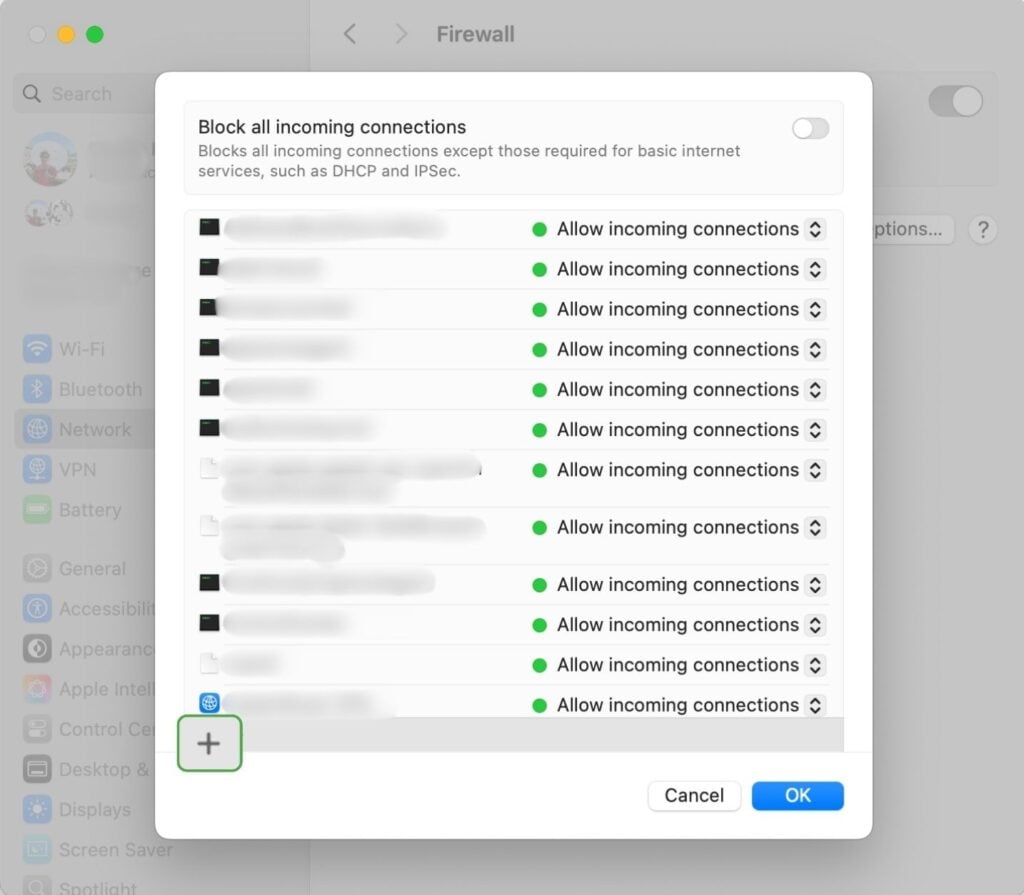Click the green zoom window button
This screenshot has height=895, width=1024.
pyautogui.click(x=95, y=34)
